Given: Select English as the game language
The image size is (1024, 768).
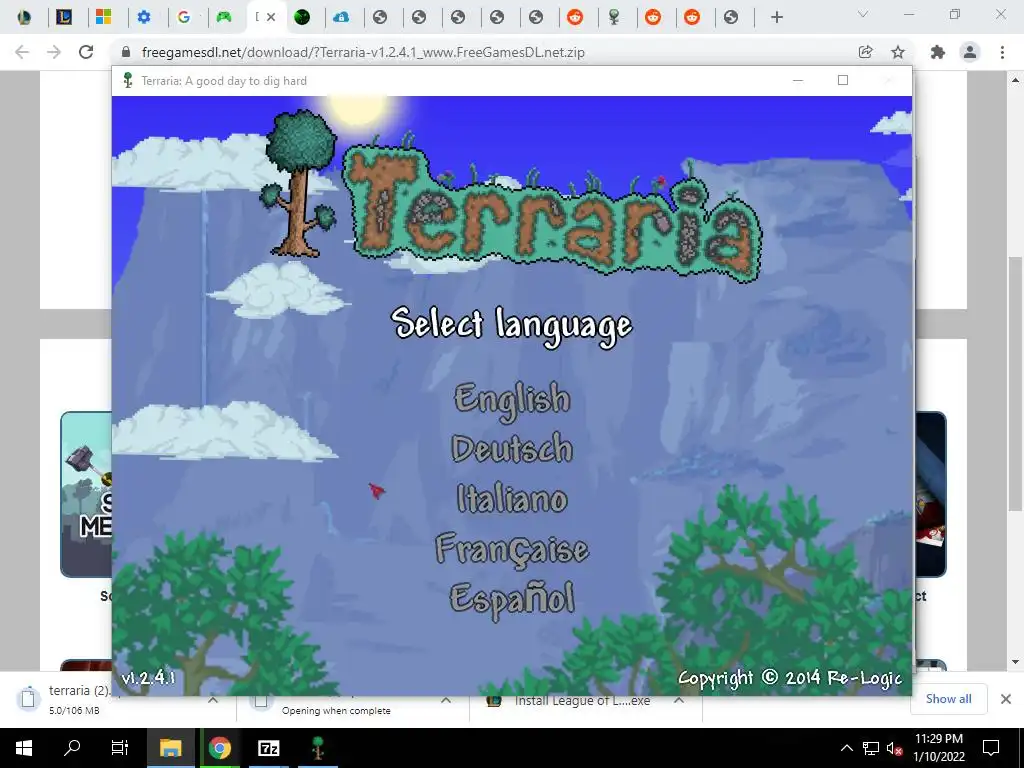Looking at the screenshot, I should (x=512, y=400).
